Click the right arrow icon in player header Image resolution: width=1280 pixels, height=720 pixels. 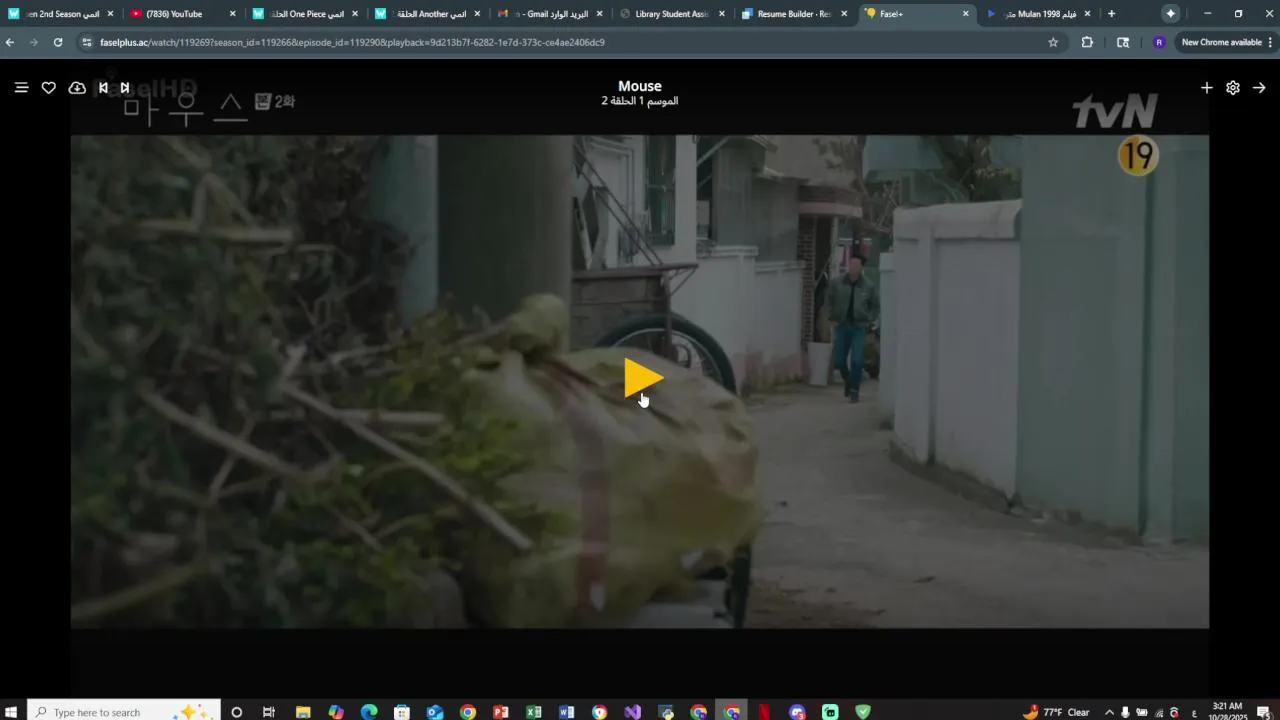[x=1259, y=88]
